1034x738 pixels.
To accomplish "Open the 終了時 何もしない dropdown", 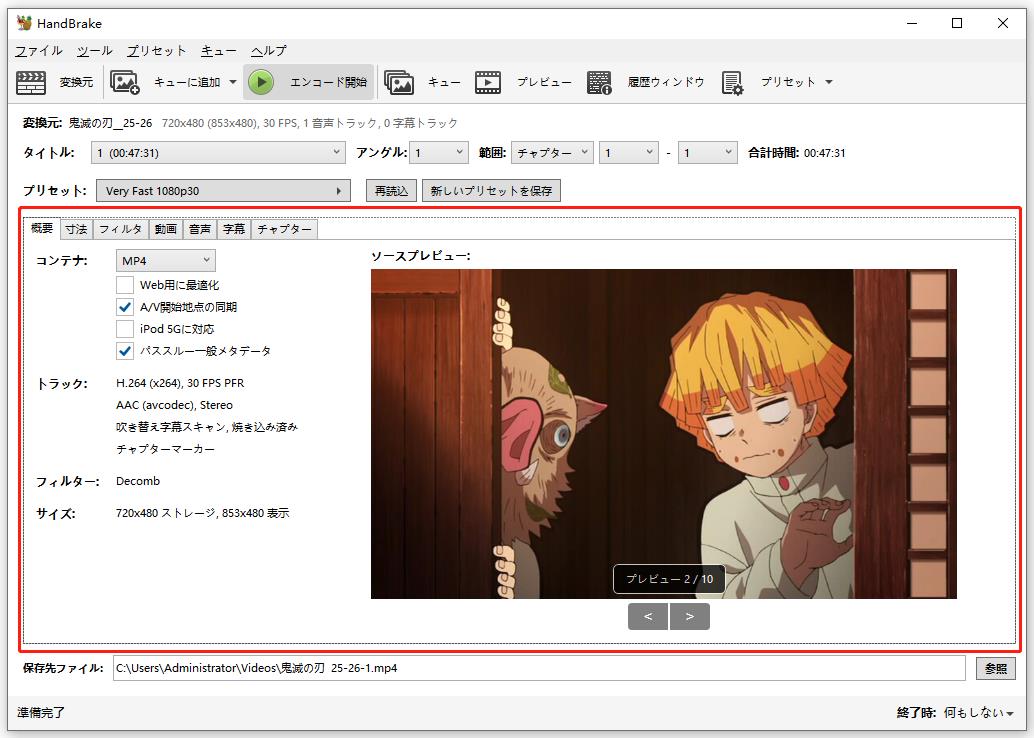I will click(x=979, y=712).
